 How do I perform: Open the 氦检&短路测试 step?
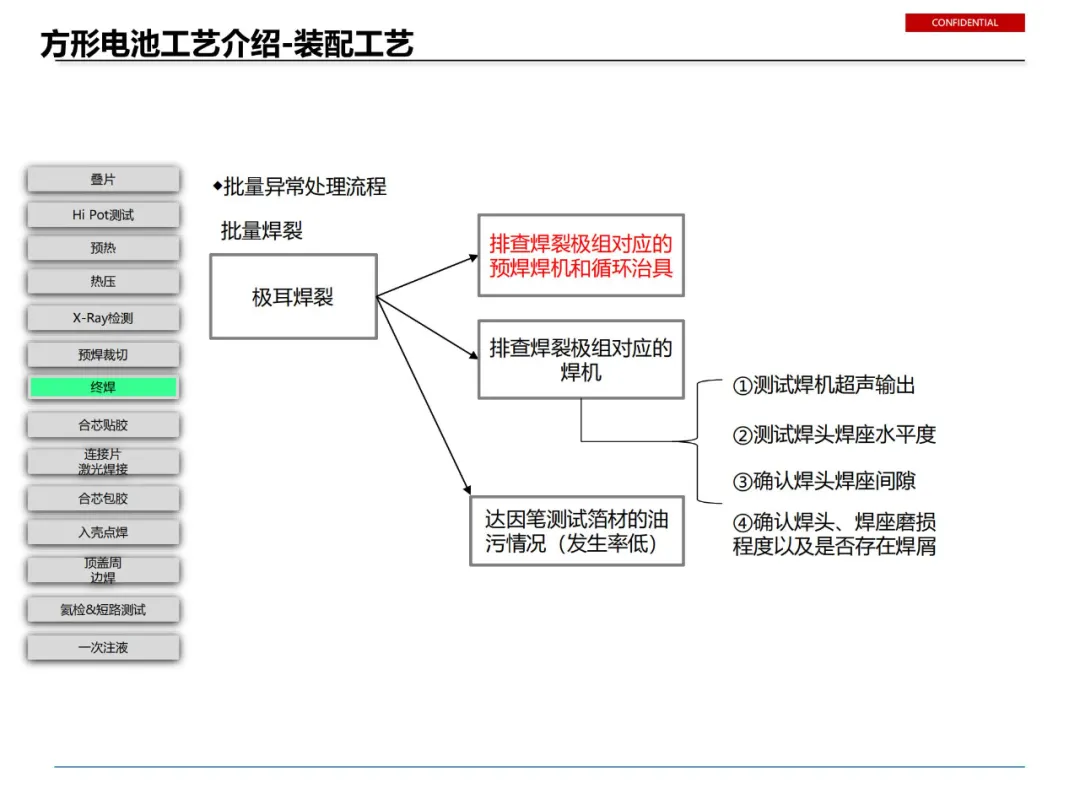(103, 610)
